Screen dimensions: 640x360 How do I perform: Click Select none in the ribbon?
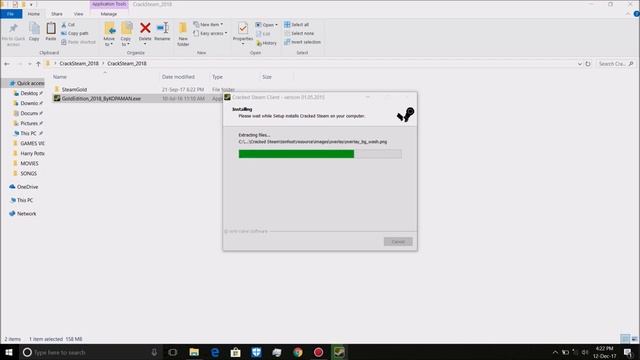tap(299, 33)
